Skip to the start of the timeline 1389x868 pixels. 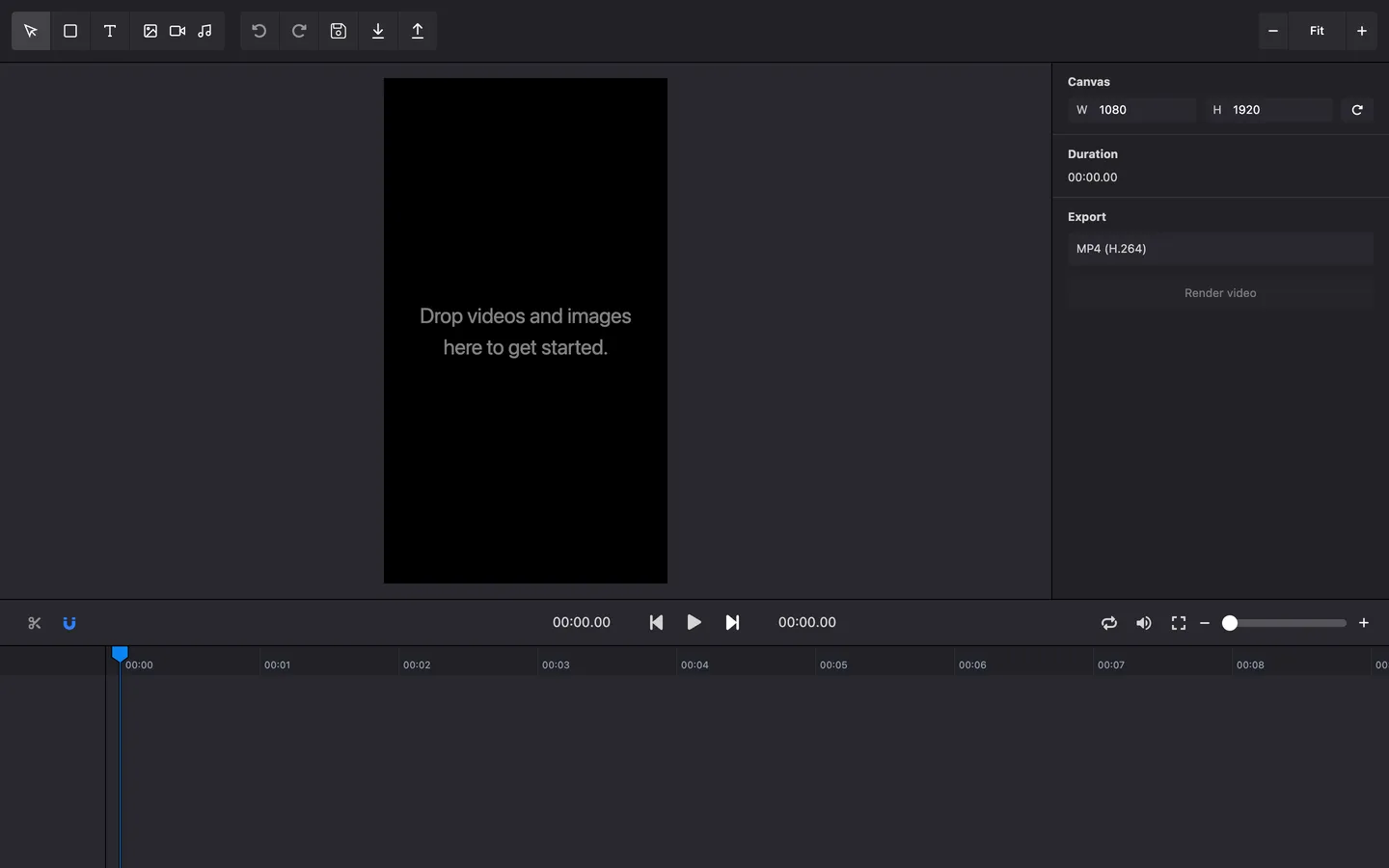[x=656, y=623]
